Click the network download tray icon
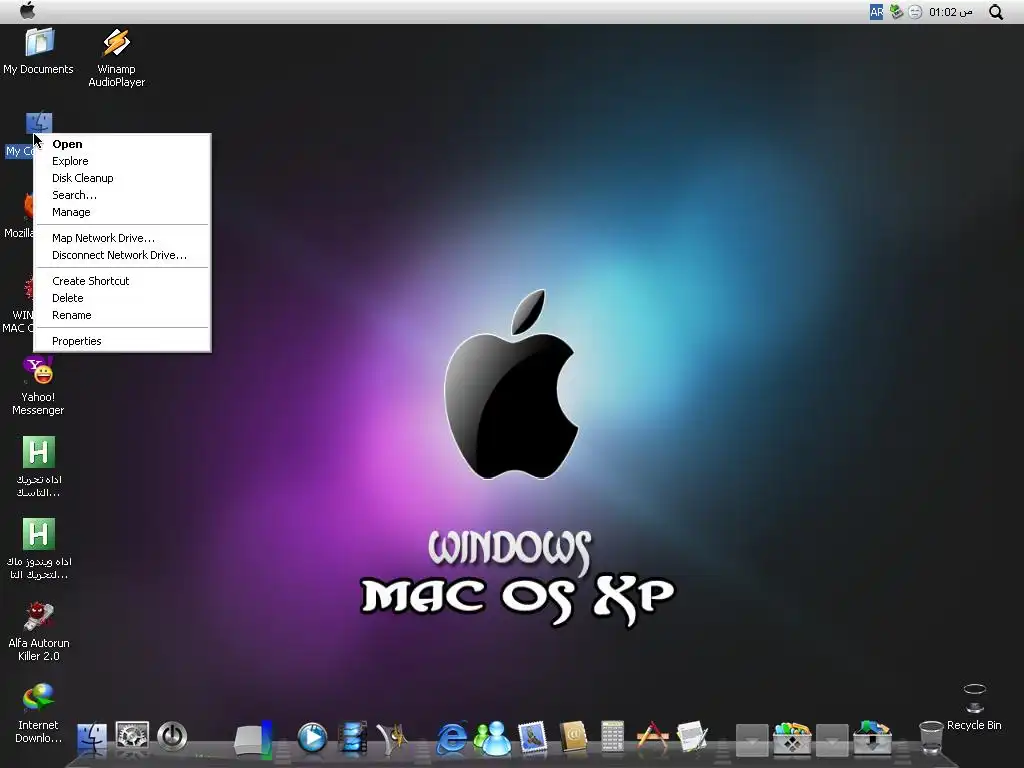This screenshot has width=1024, height=768. coord(896,12)
